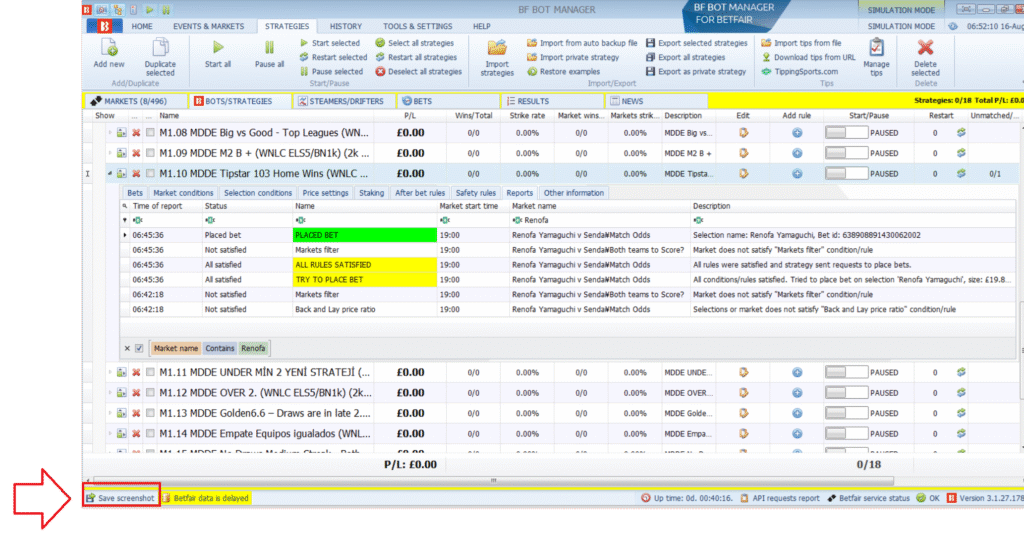Remove M1.12 strategy with red X

[x=136, y=393]
